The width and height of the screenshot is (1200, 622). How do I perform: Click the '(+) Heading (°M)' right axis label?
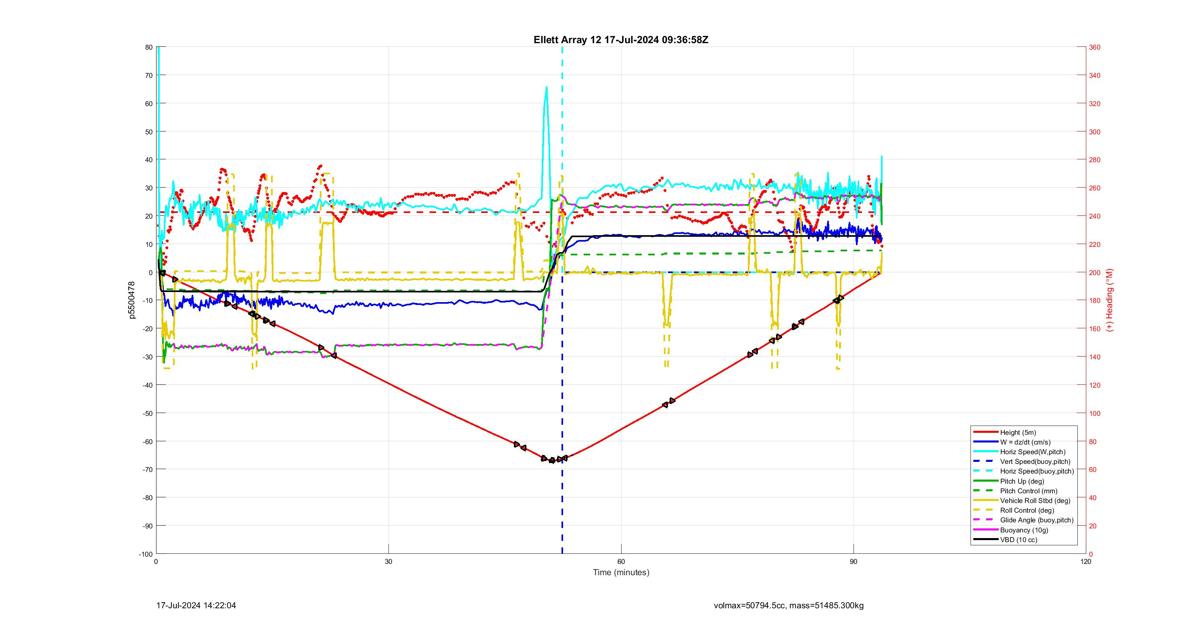(x=1110, y=300)
